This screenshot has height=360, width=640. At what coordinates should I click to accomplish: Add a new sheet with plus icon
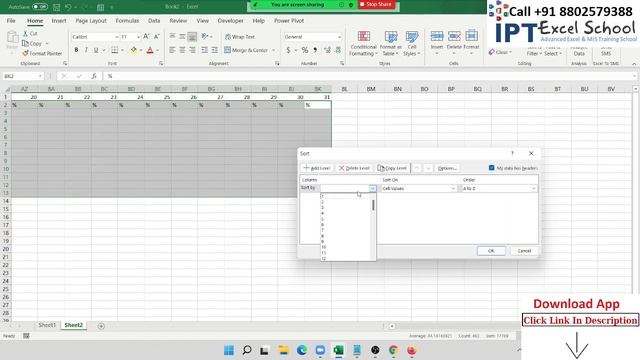101,326
